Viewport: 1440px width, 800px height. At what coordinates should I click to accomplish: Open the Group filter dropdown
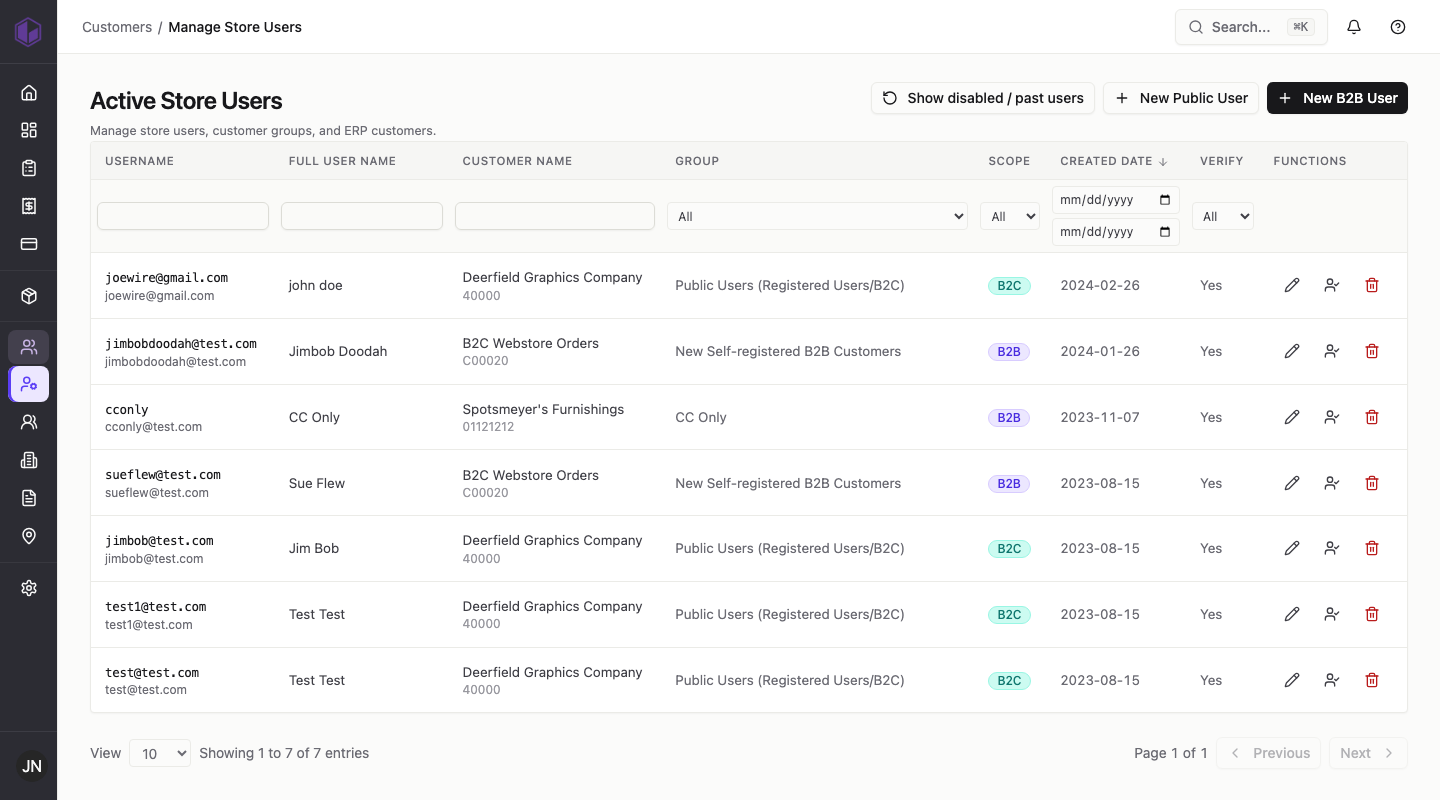point(817,216)
